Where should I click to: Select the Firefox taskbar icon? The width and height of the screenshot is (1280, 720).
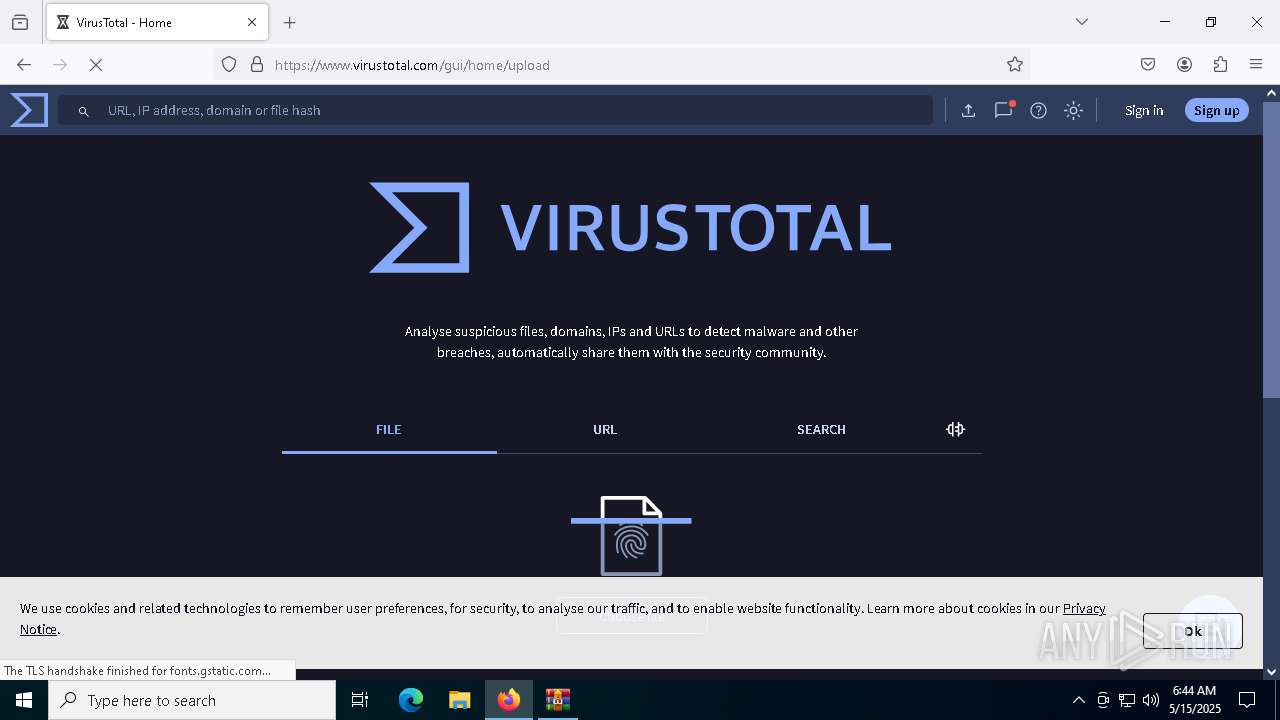click(x=509, y=700)
